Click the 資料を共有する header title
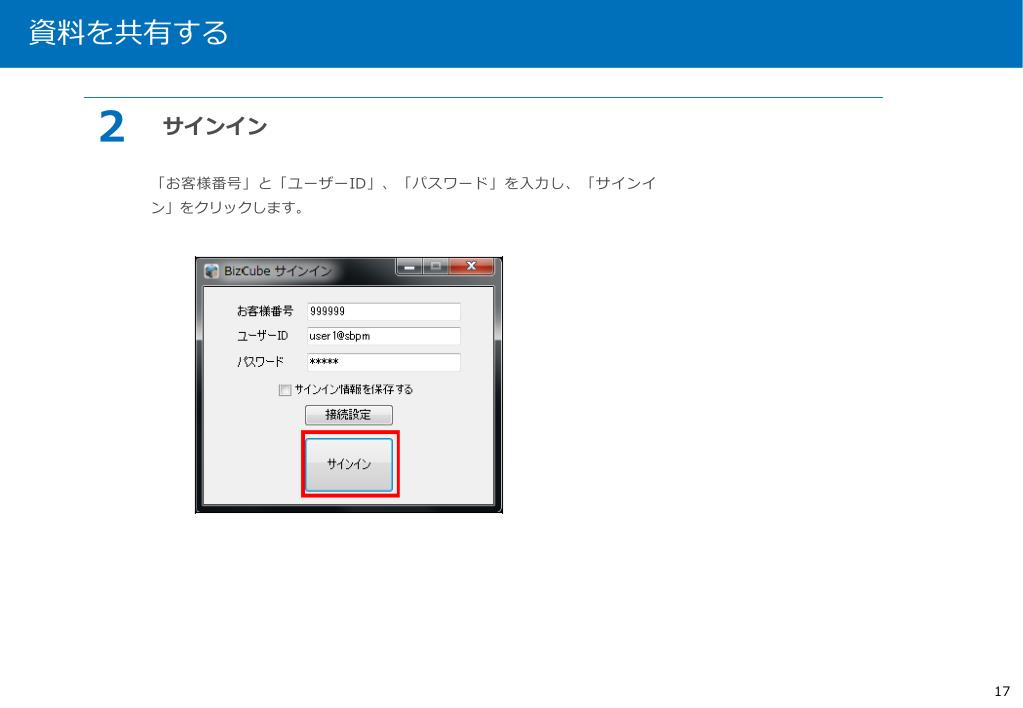Image resolution: width=1023 pixels, height=708 pixels. coord(129,33)
